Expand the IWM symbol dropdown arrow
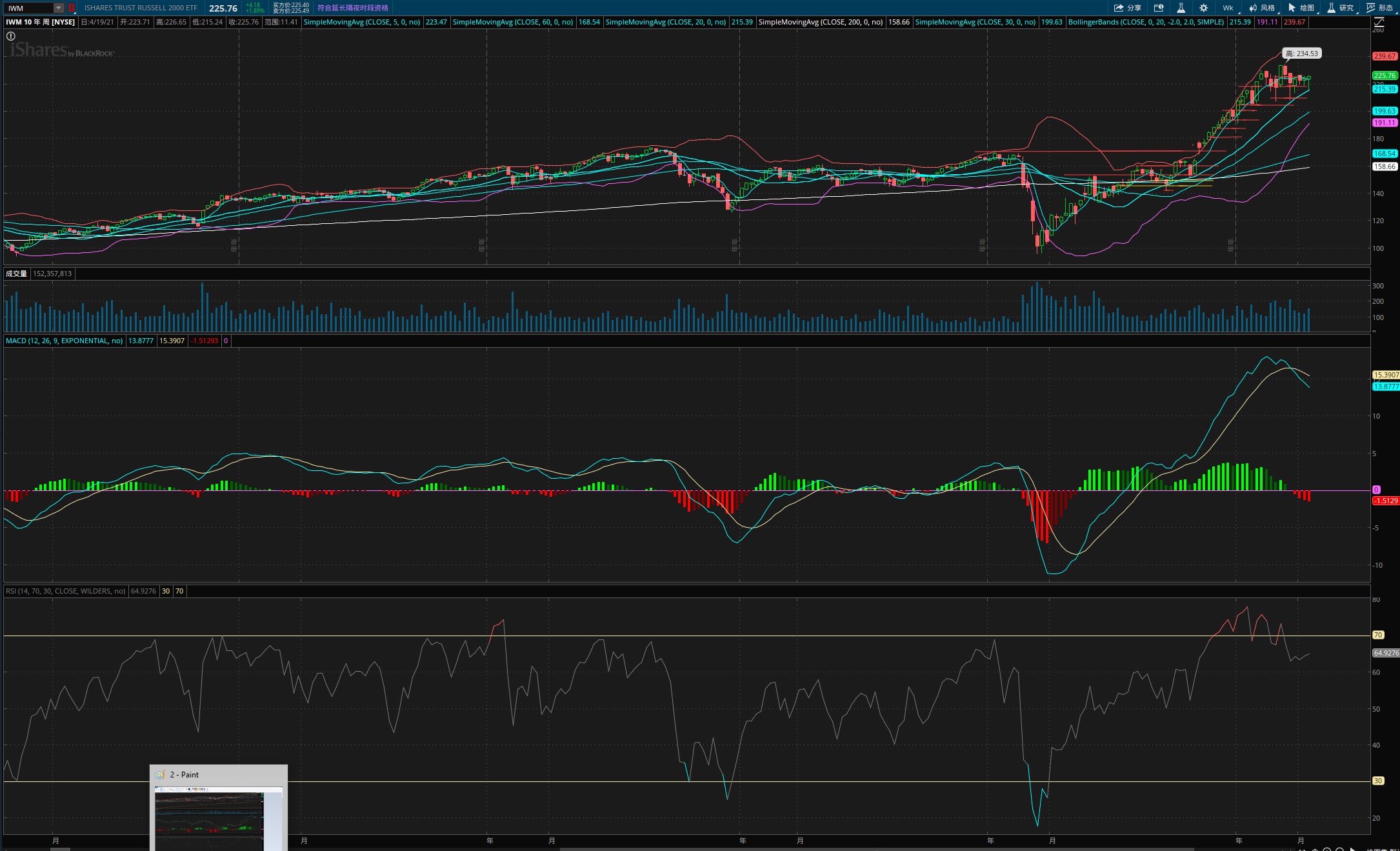This screenshot has height=851, width=1400. (x=59, y=8)
